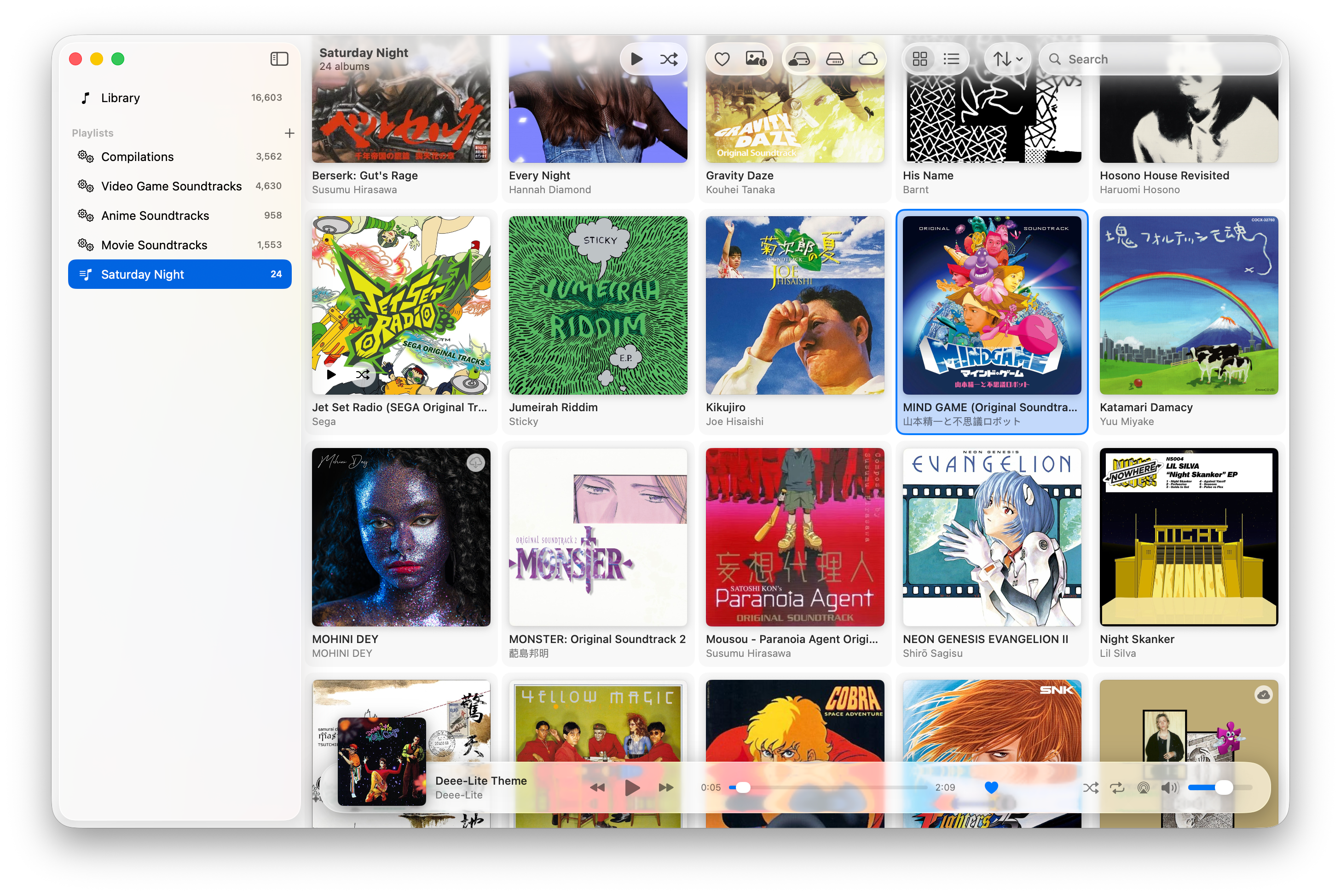Viewport: 1341px width, 896px height.
Task: Click the Shirō Sagisu artist name
Action: click(932, 653)
